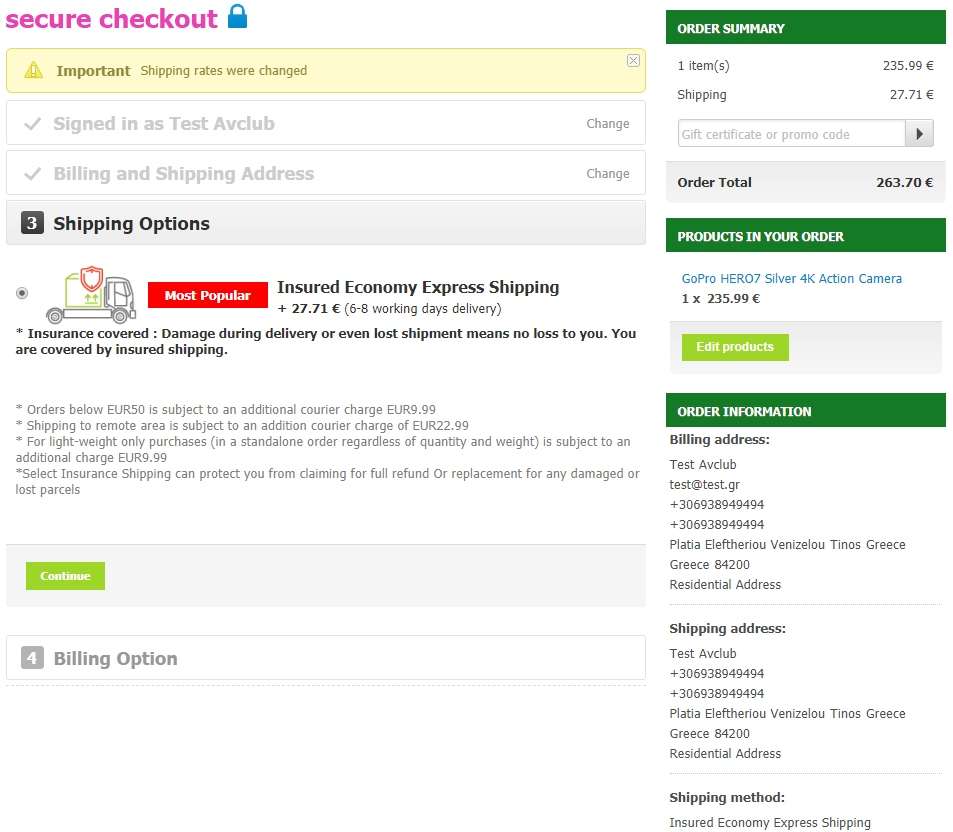Click the secure checkout heading

point(111,19)
